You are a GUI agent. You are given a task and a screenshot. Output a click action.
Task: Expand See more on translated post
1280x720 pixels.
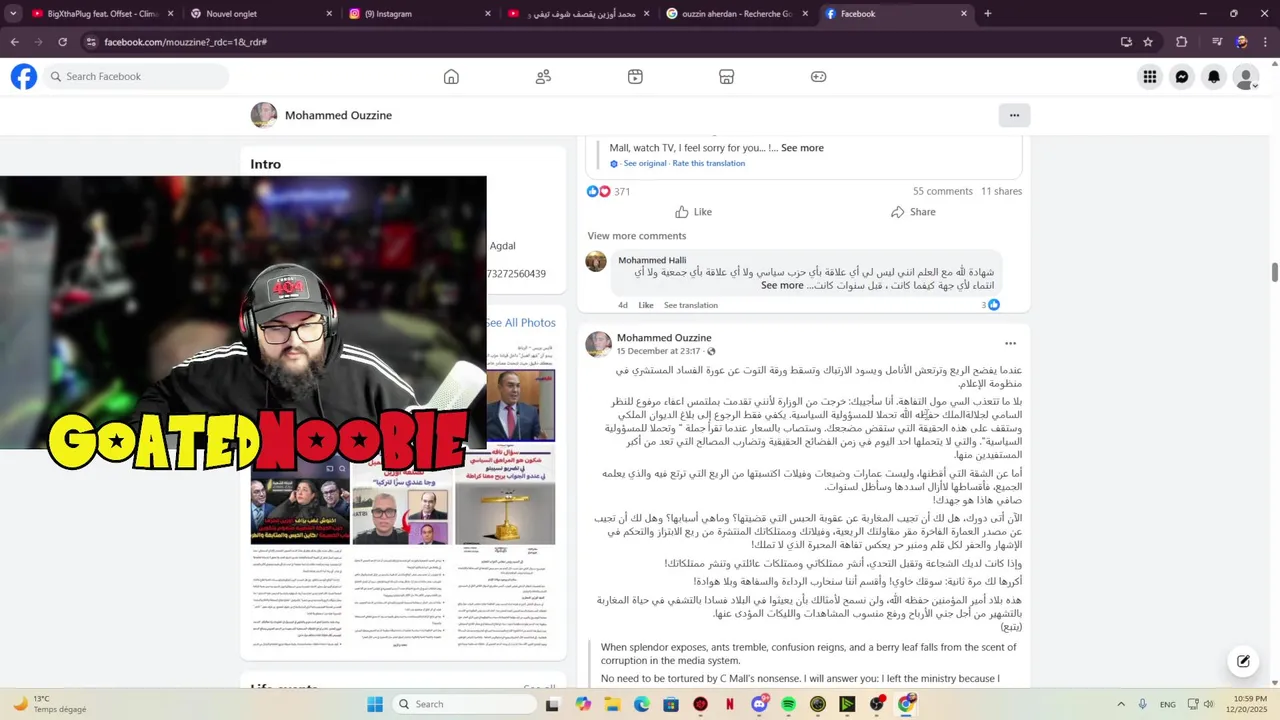click(x=802, y=148)
